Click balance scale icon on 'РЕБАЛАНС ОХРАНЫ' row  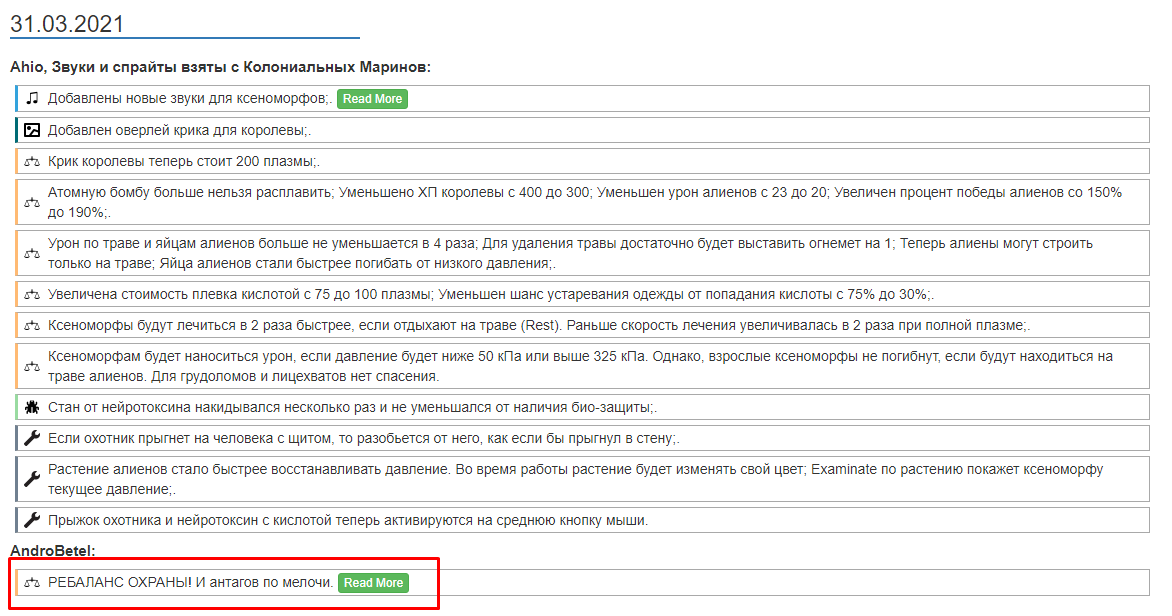tap(32, 582)
